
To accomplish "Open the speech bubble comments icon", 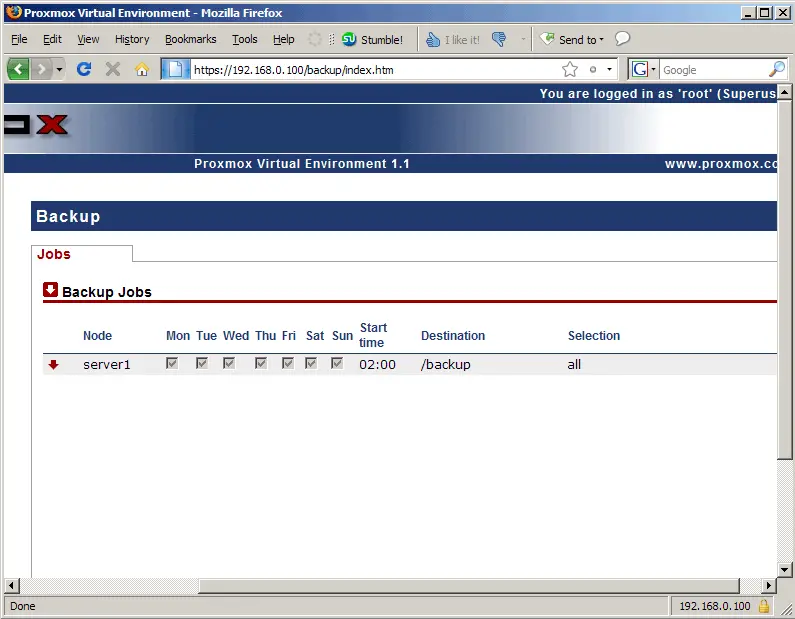I will tap(622, 39).
